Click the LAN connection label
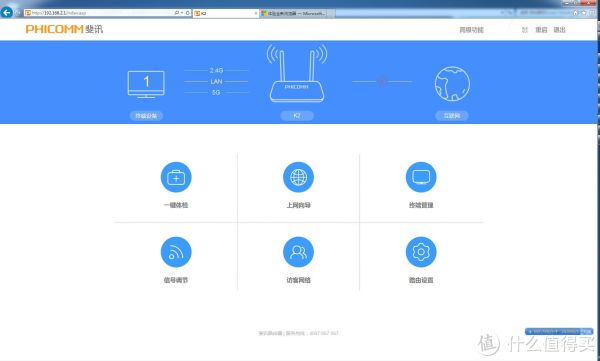The image size is (600, 361). coord(216,82)
